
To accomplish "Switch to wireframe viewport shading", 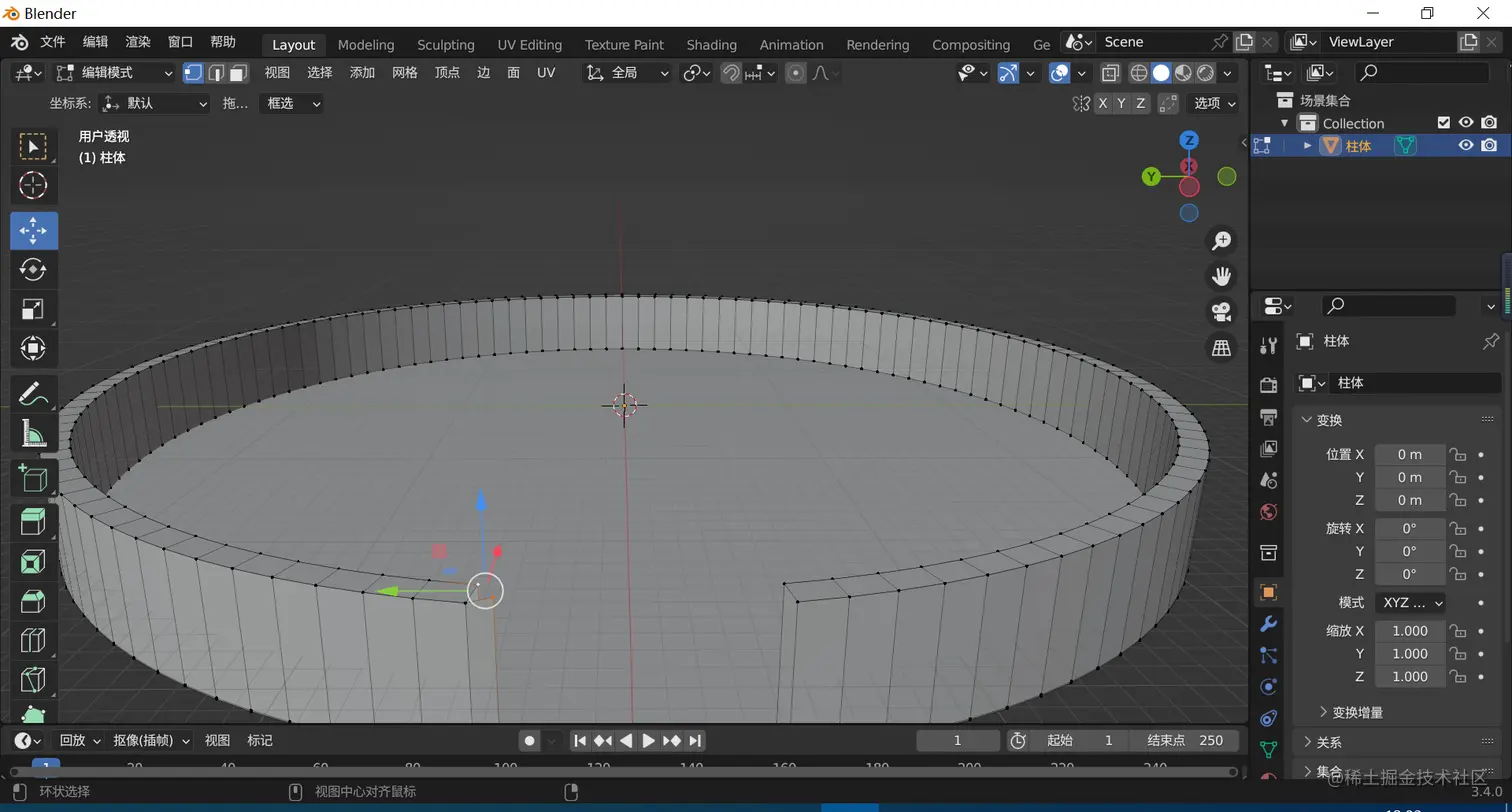I will [x=1139, y=73].
